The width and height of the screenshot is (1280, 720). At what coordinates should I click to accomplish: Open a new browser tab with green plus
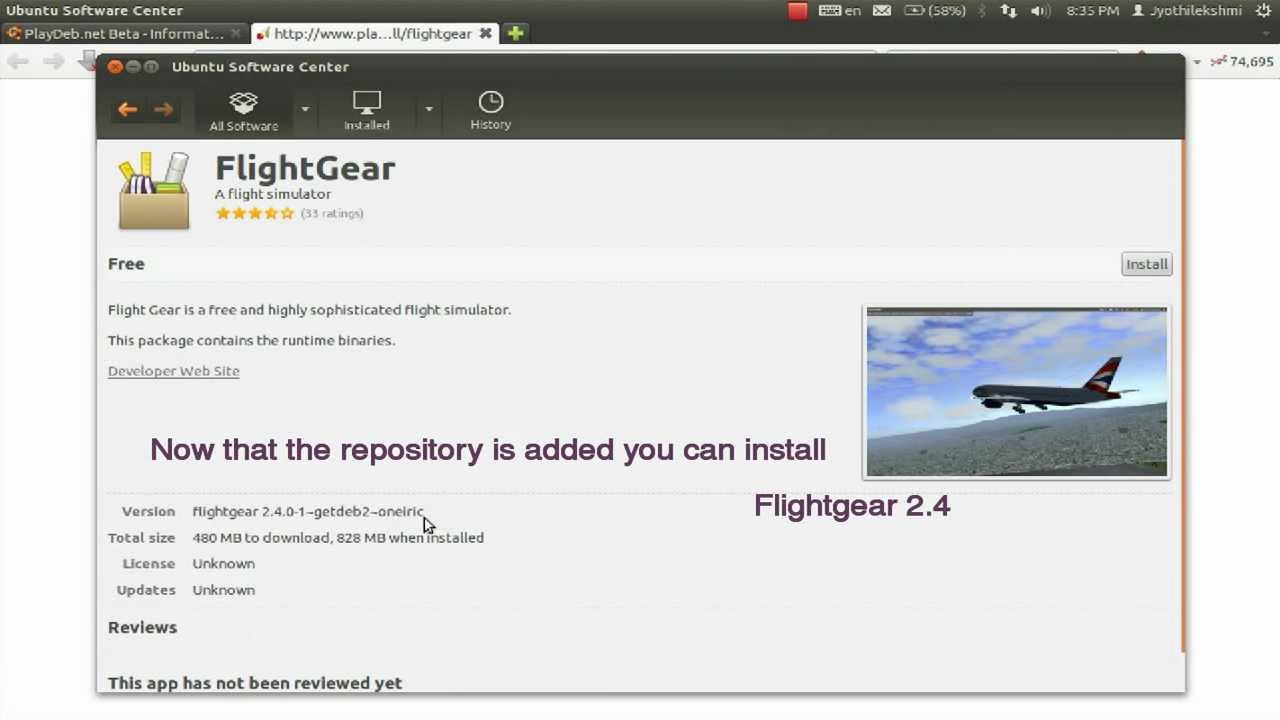pos(515,33)
